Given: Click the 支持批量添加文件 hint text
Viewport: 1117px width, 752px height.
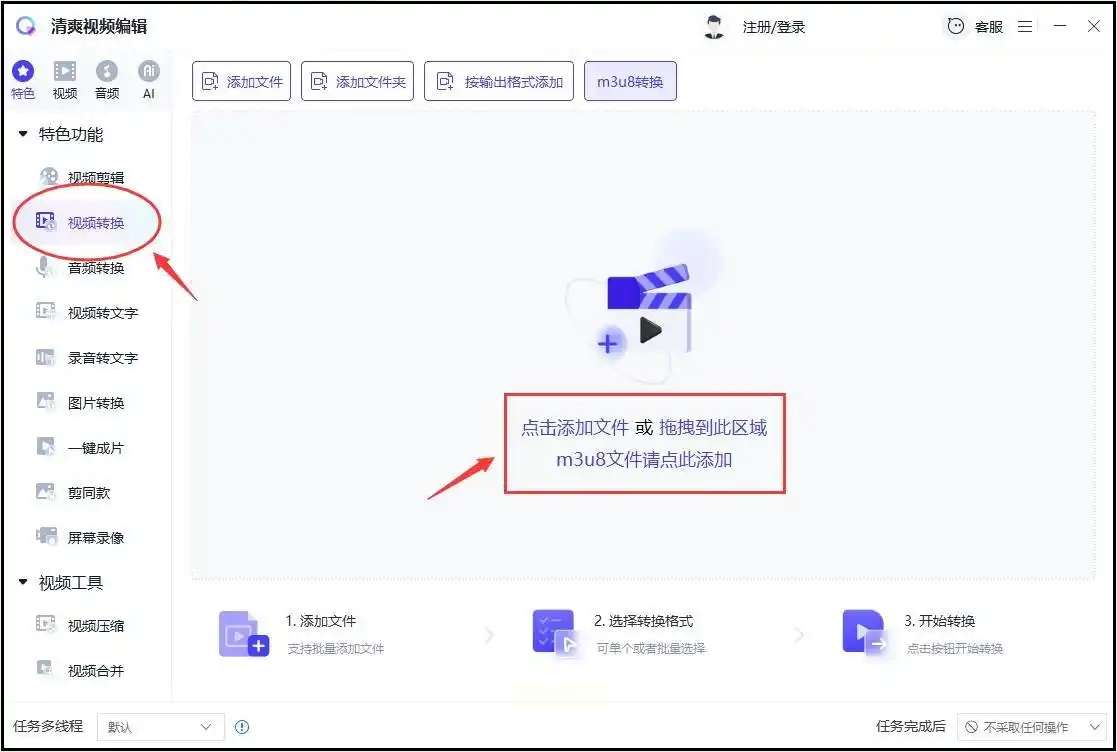Looking at the screenshot, I should tap(336, 649).
